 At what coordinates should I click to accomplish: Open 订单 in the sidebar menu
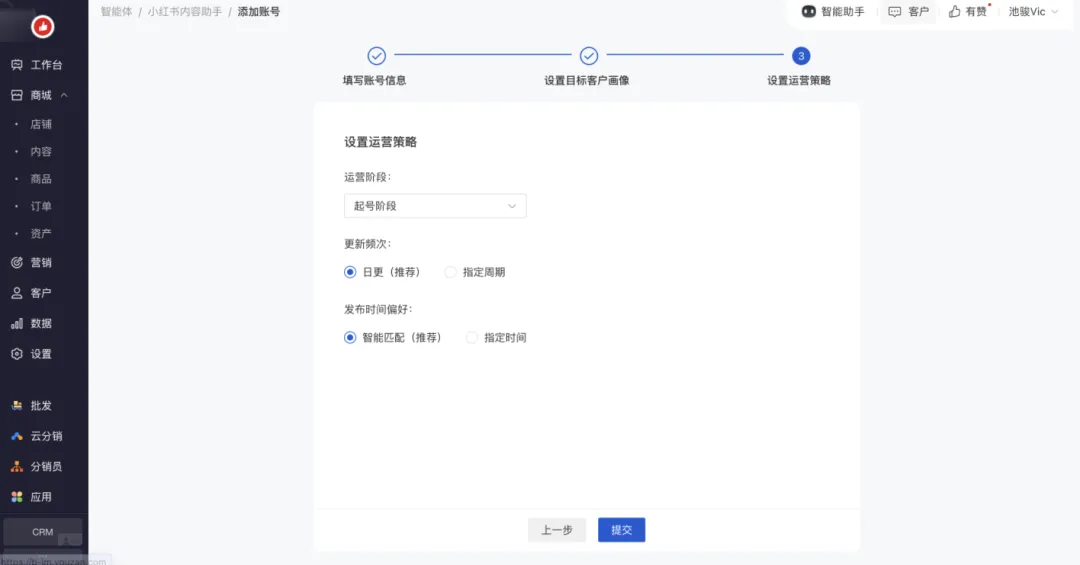pyautogui.click(x=41, y=206)
